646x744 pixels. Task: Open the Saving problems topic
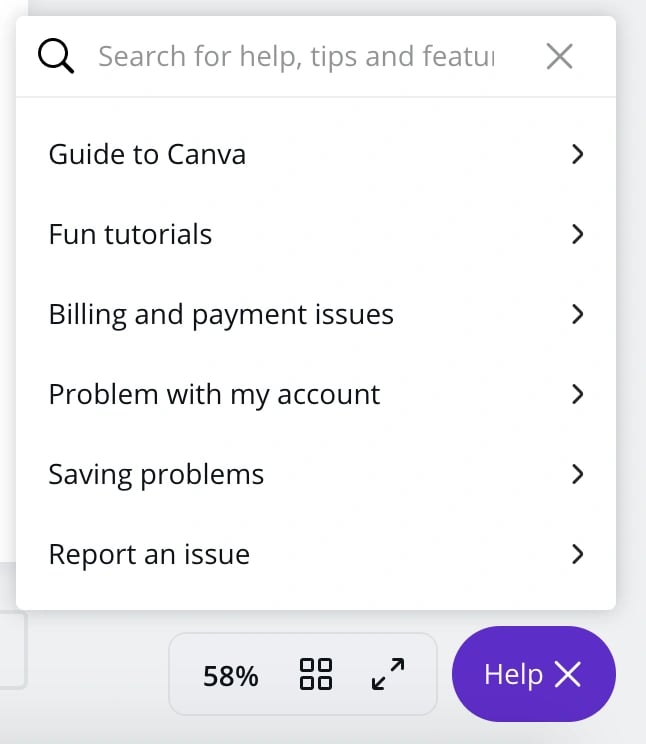click(x=156, y=474)
